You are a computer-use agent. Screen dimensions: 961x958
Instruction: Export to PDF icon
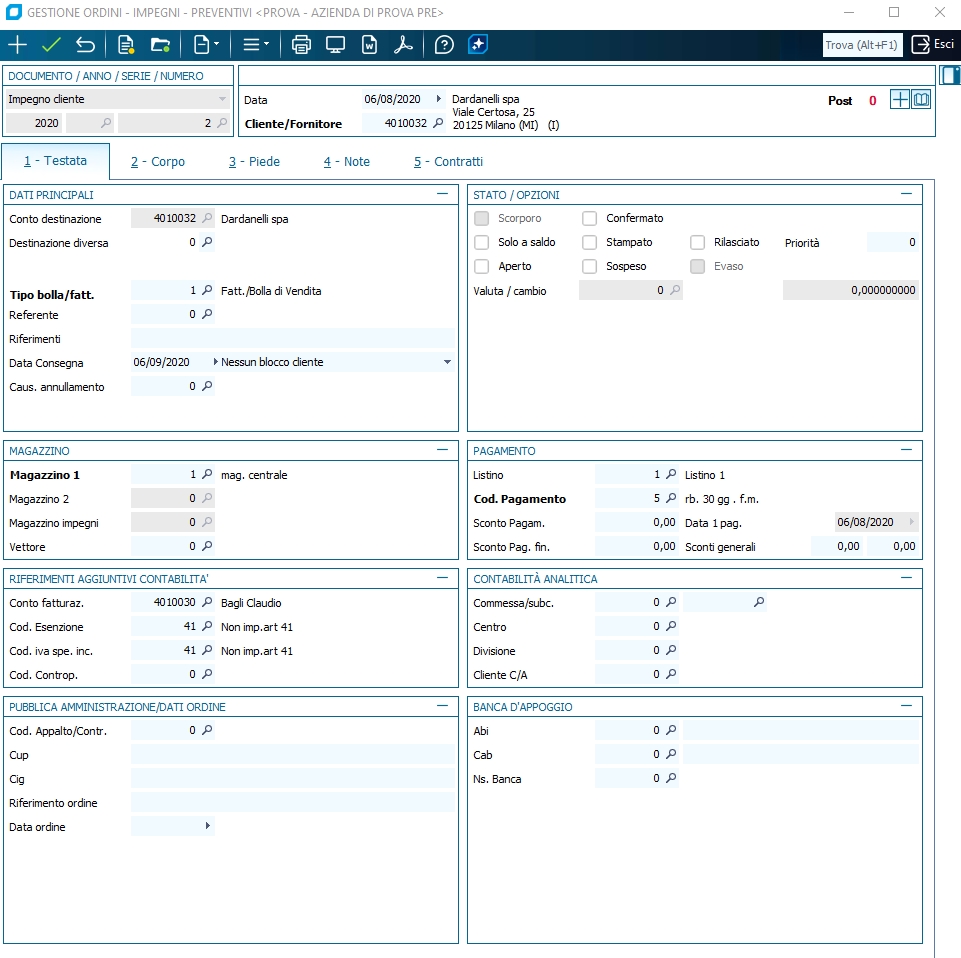(x=402, y=45)
